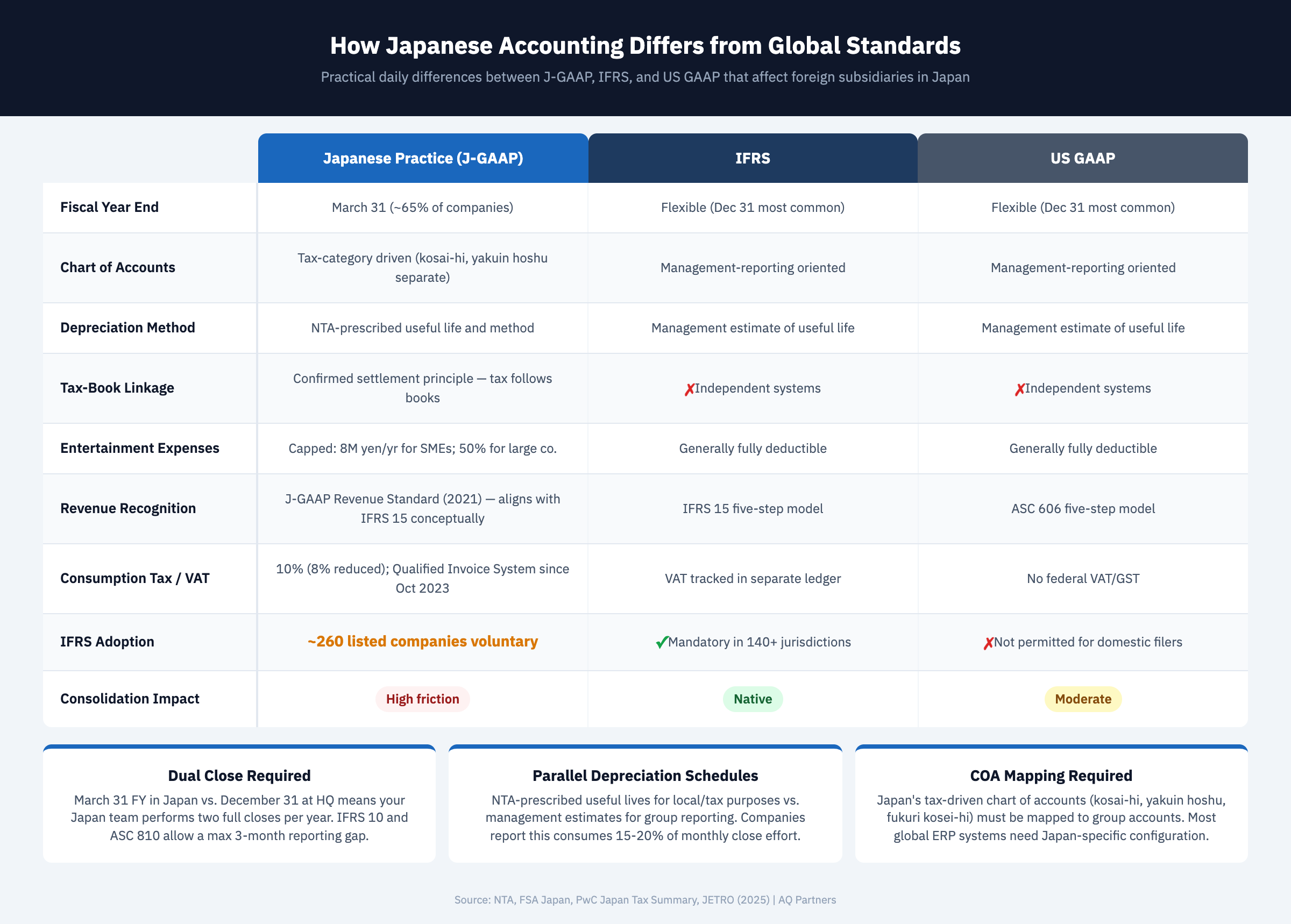Click the Consolidation Impact row label
Image resolution: width=1291 pixels, height=924 pixels.
(130, 699)
